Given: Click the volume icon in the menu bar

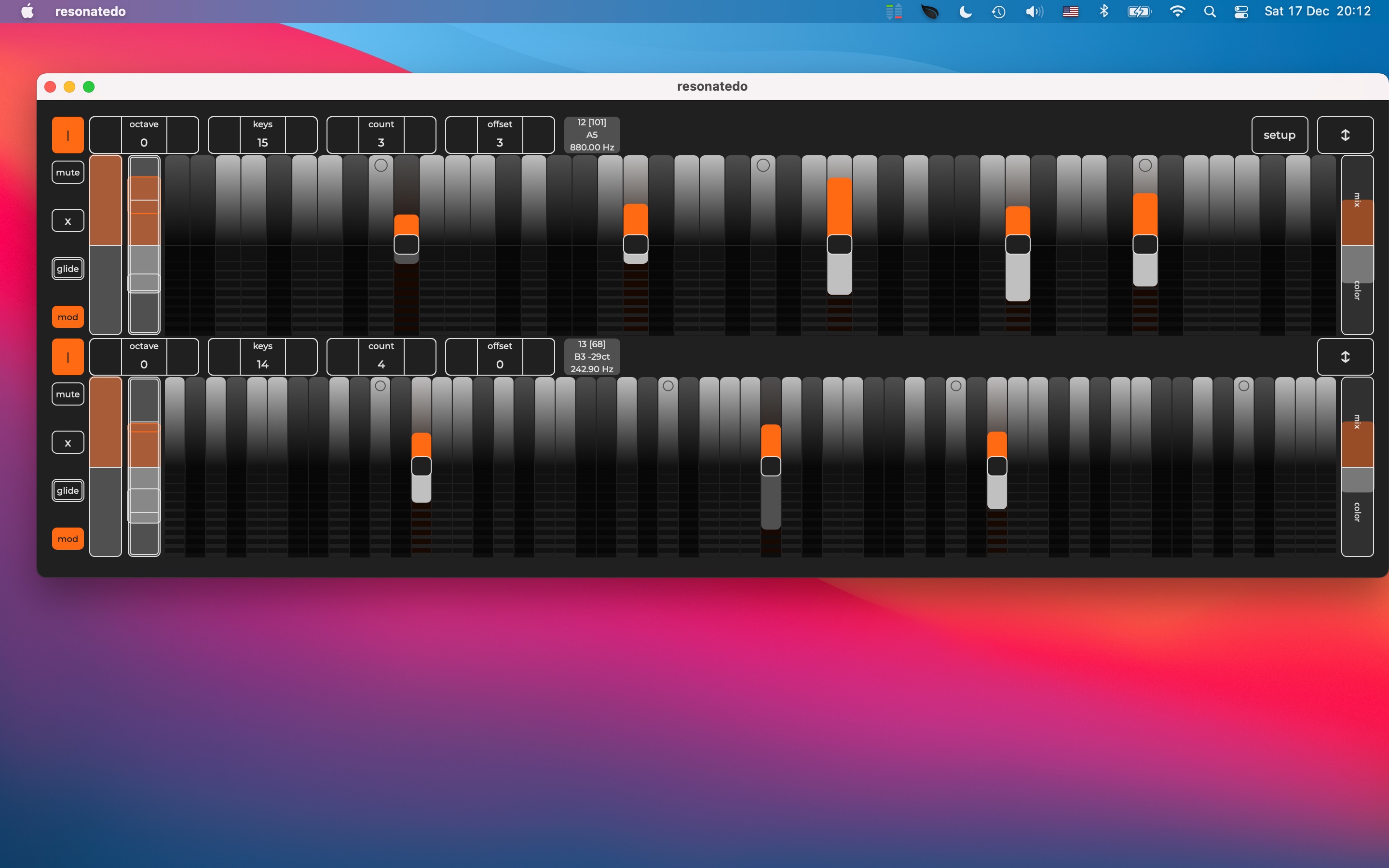Looking at the screenshot, I should (1035, 12).
